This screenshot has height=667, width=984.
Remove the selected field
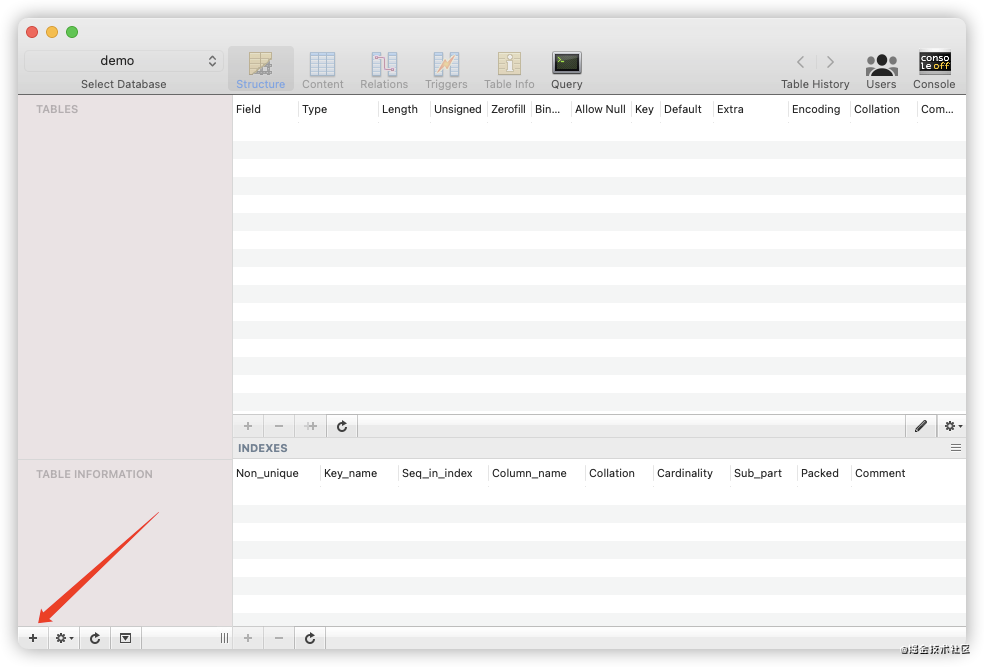pos(279,426)
